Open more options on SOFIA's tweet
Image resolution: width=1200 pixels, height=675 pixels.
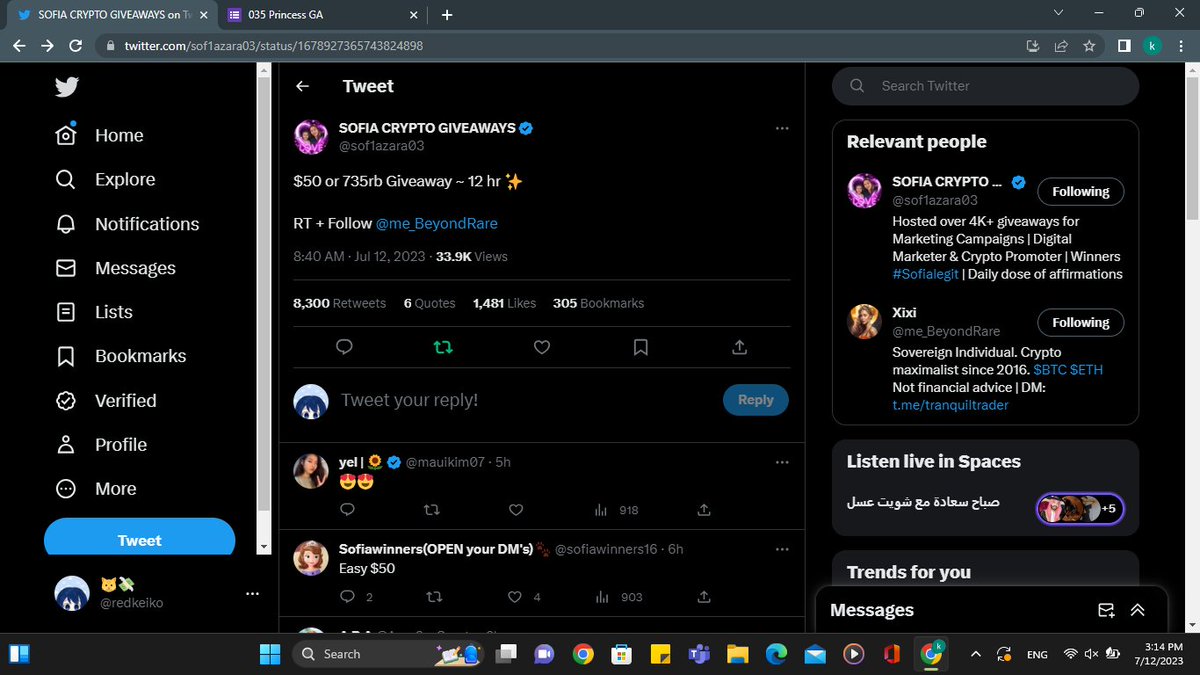(x=782, y=129)
